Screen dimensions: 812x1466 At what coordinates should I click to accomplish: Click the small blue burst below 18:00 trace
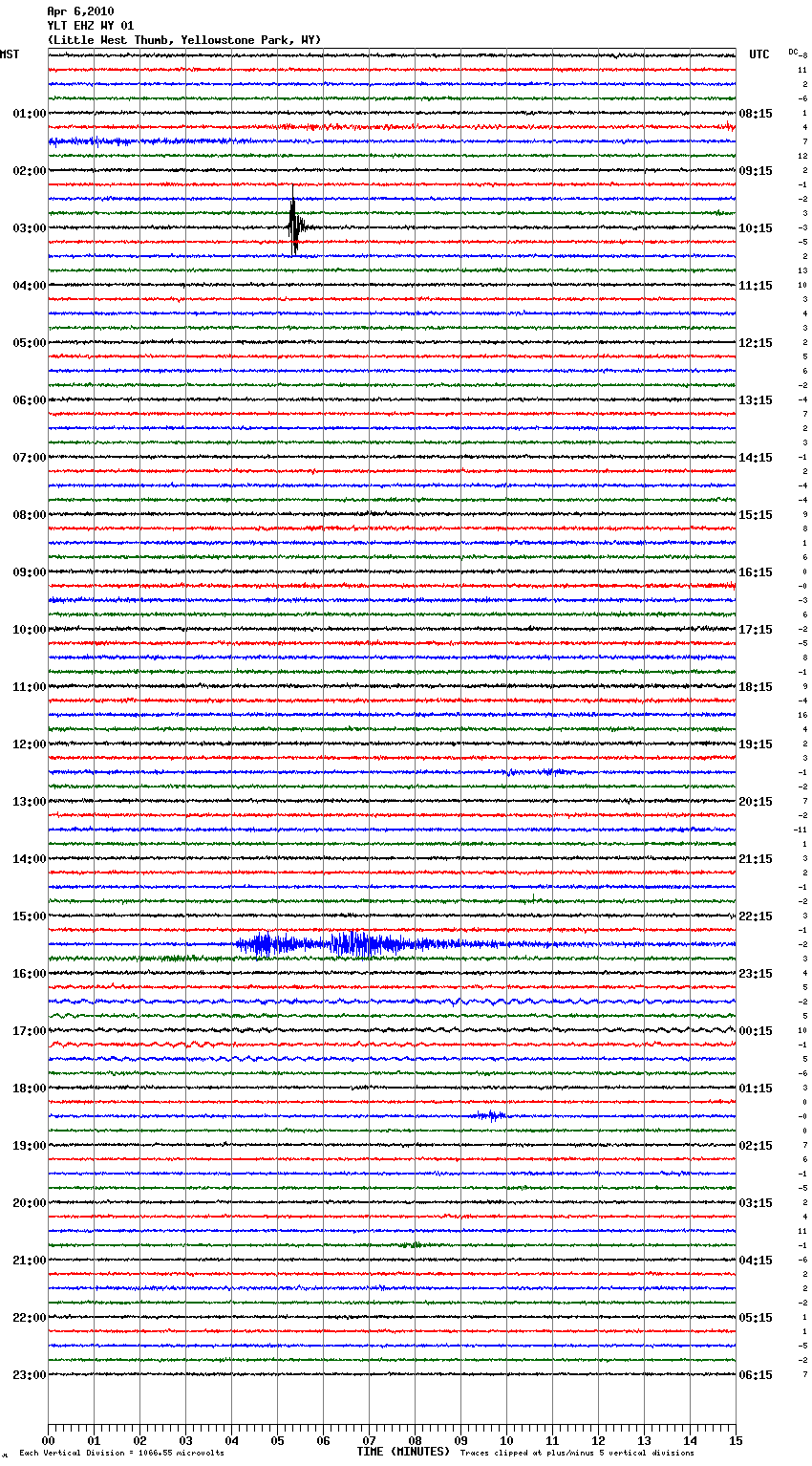[490, 1115]
